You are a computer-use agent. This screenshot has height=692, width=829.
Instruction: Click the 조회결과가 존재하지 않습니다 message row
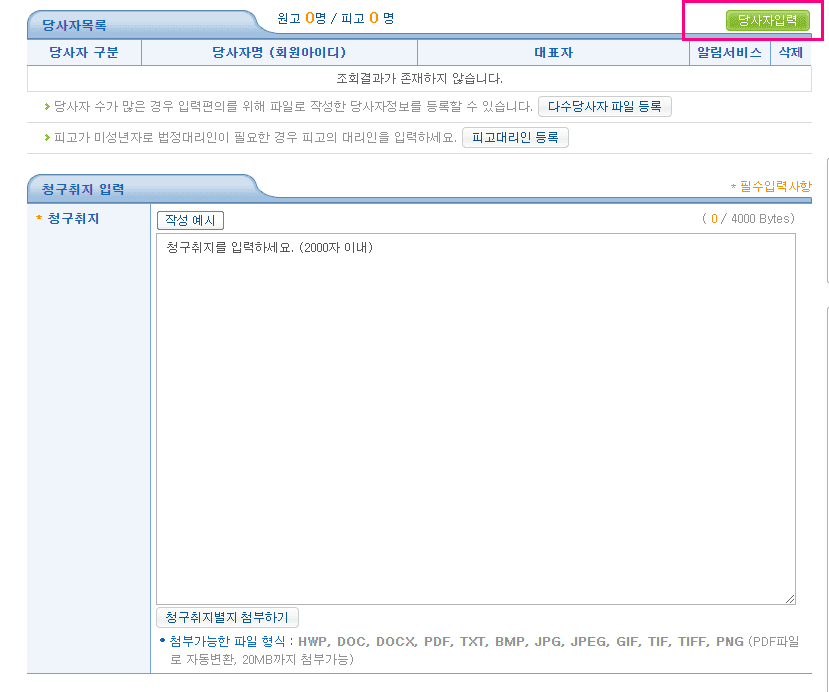pyautogui.click(x=414, y=77)
